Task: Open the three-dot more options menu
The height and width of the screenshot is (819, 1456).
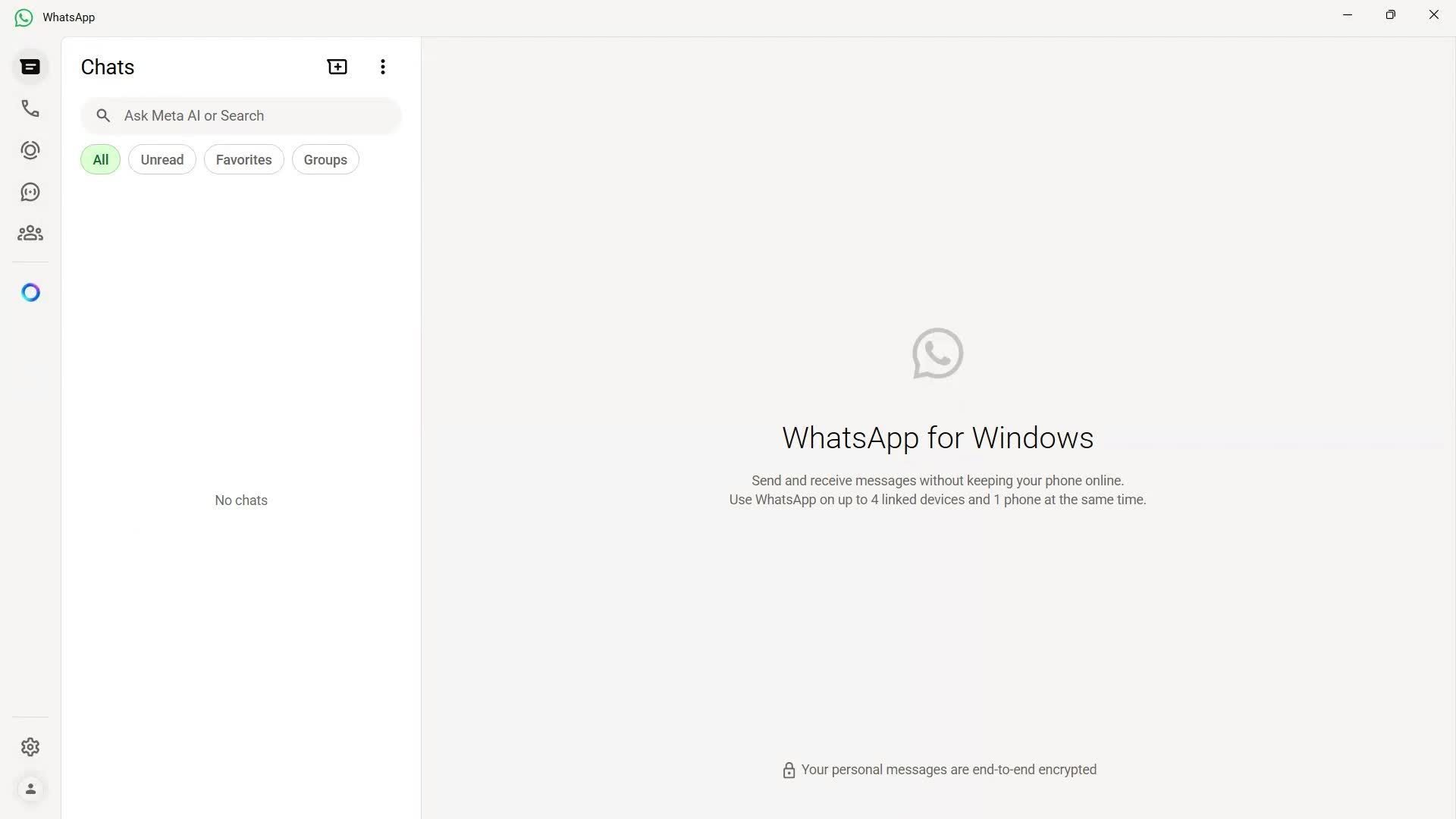Action: pyautogui.click(x=383, y=67)
